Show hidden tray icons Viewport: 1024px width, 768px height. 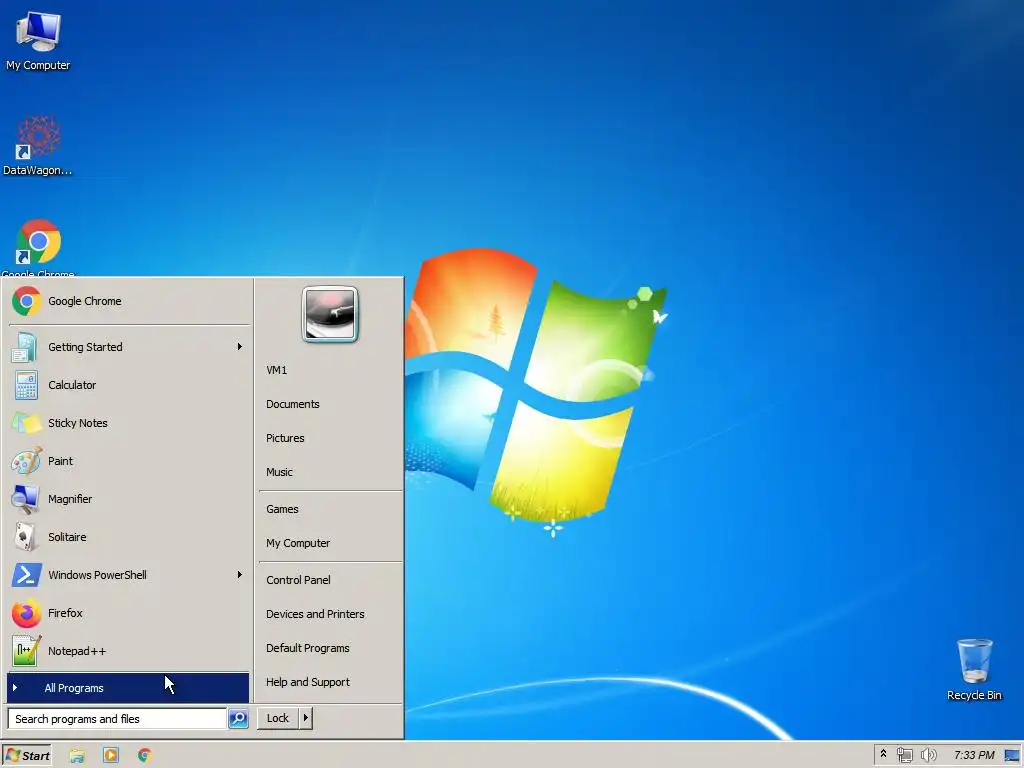[x=884, y=754]
